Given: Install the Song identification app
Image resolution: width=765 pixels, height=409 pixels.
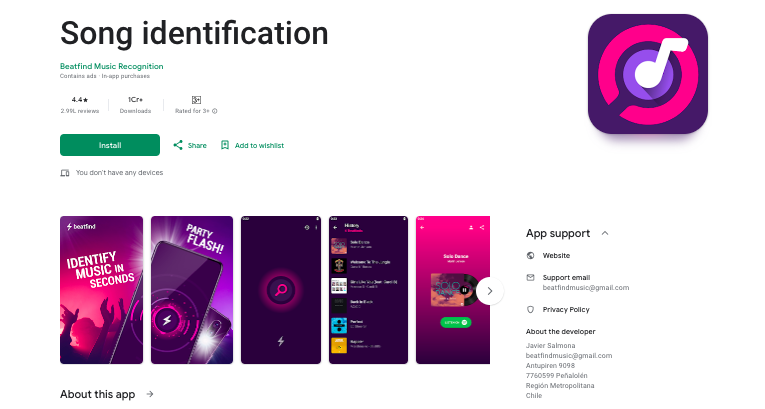Looking at the screenshot, I should pos(110,145).
